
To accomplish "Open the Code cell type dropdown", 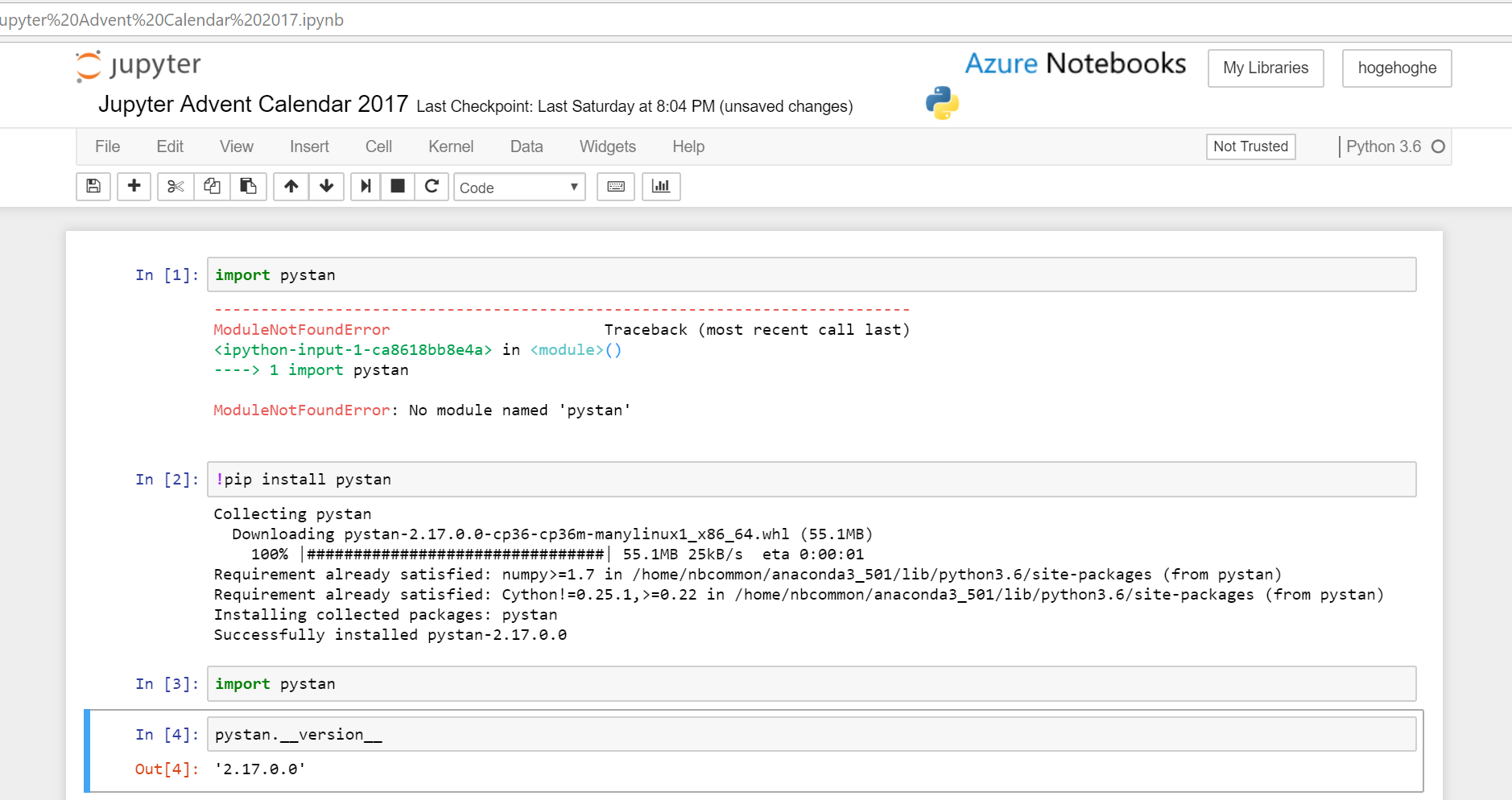I will [518, 187].
